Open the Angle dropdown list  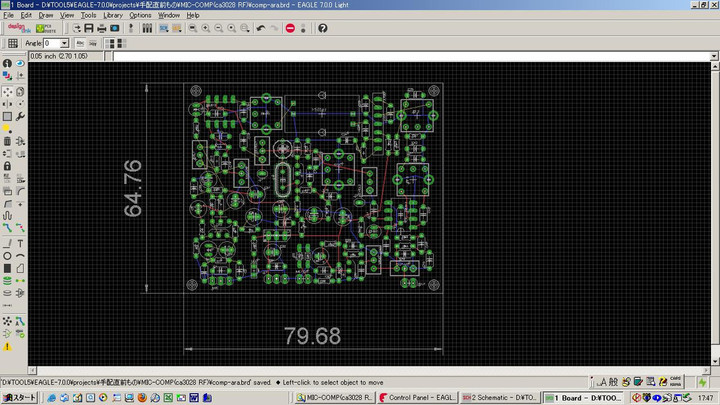pos(65,43)
